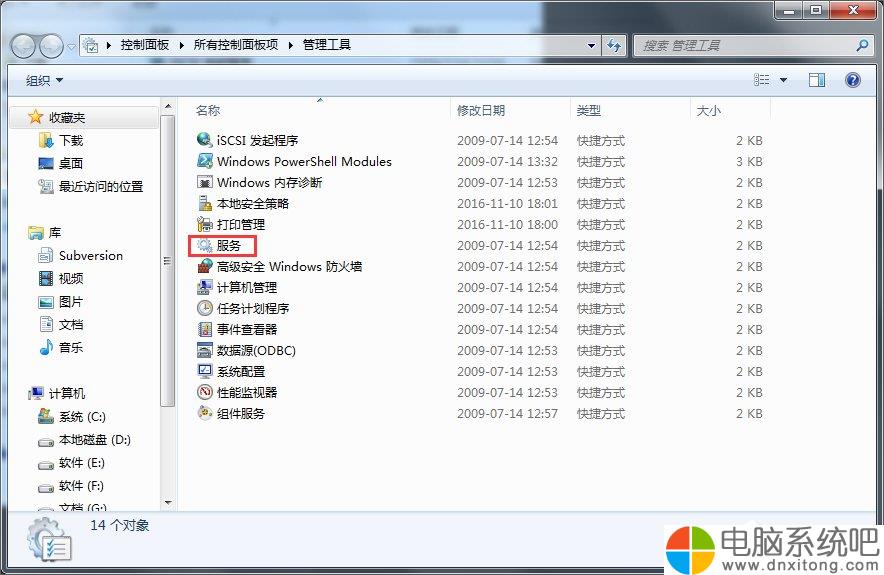Expand the change view options arrow
884x575 pixels.
pyautogui.click(x=783, y=80)
